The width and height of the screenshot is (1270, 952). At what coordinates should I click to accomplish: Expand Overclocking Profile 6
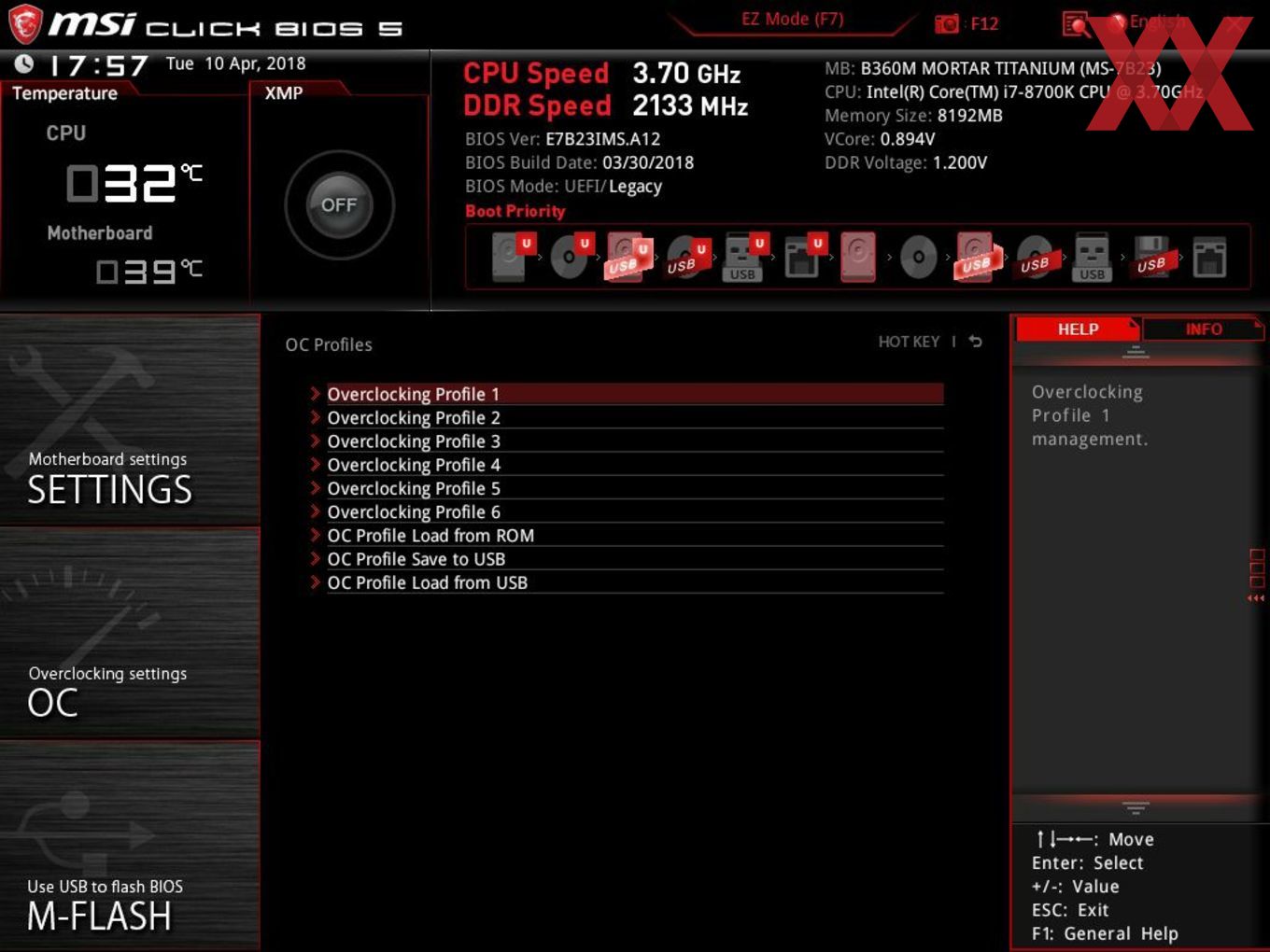pyautogui.click(x=626, y=511)
